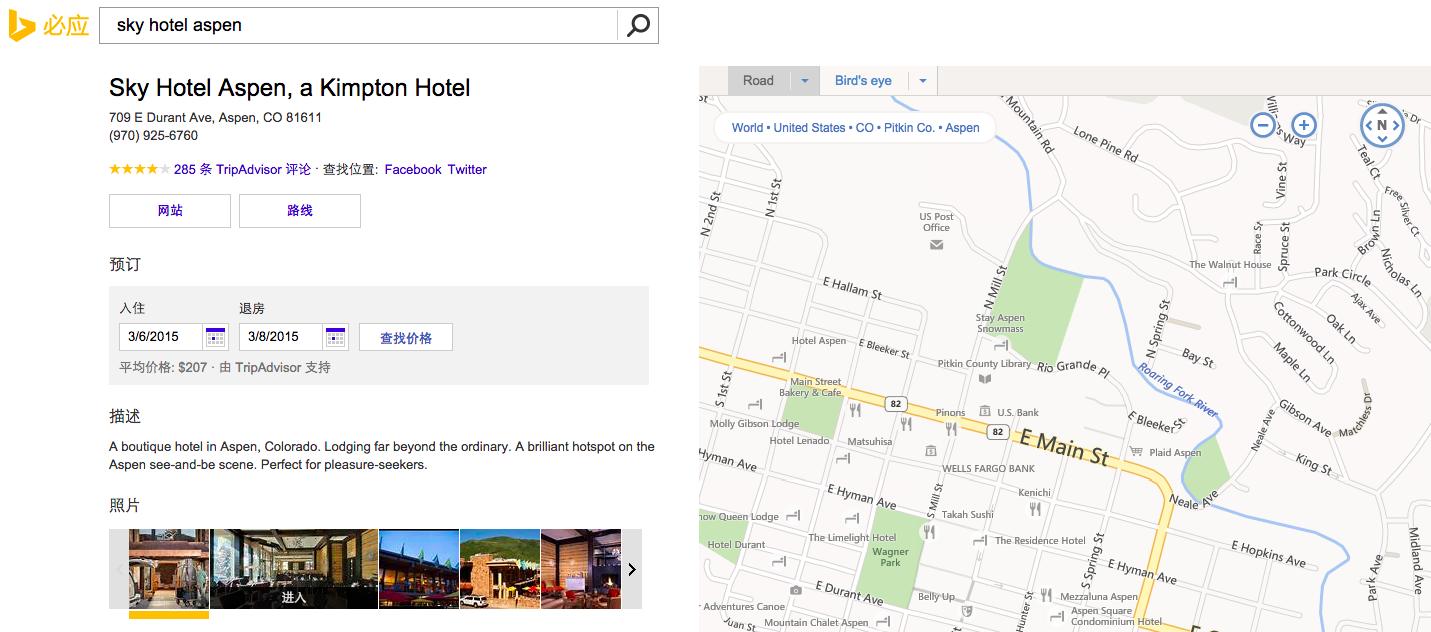Image resolution: width=1431 pixels, height=632 pixels.
Task: Click the Sky Hotel Aspen title
Action: 290,88
